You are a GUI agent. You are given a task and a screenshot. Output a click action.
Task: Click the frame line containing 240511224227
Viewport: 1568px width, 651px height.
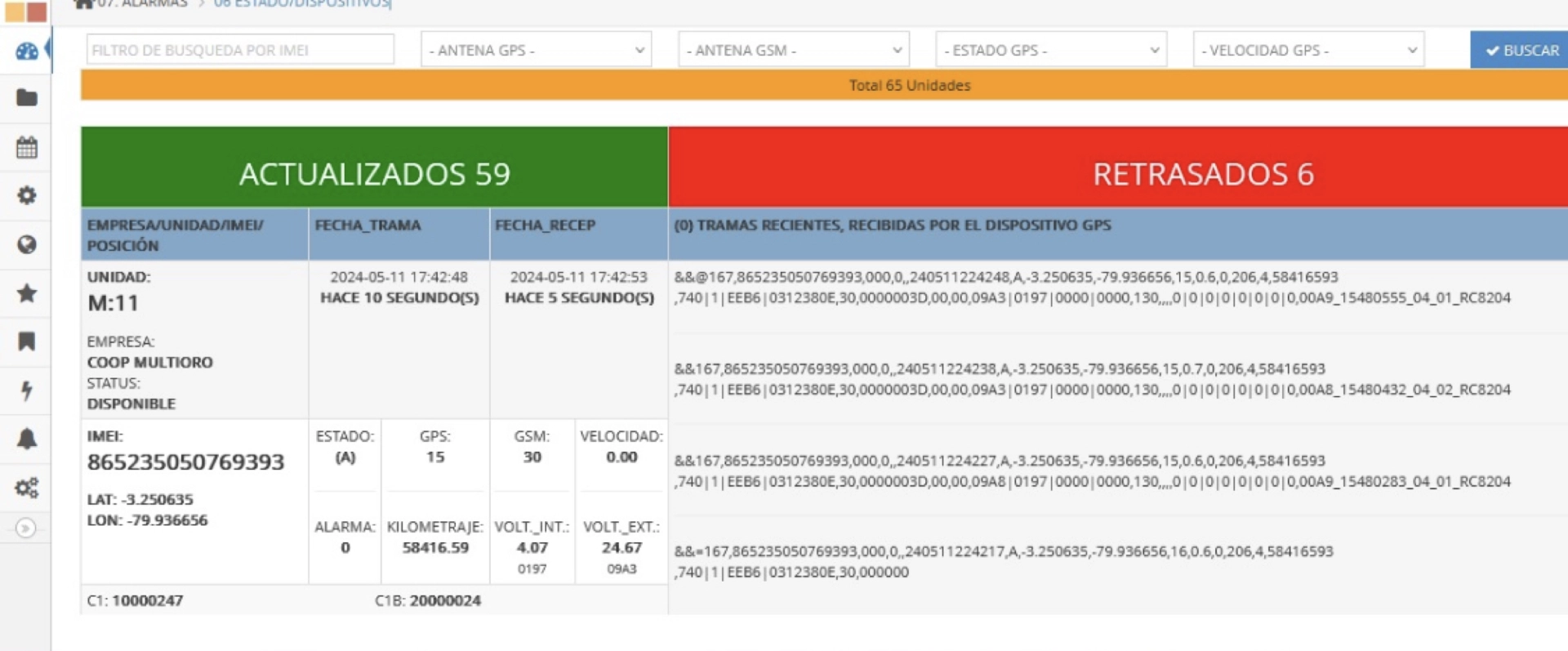coord(1000,461)
